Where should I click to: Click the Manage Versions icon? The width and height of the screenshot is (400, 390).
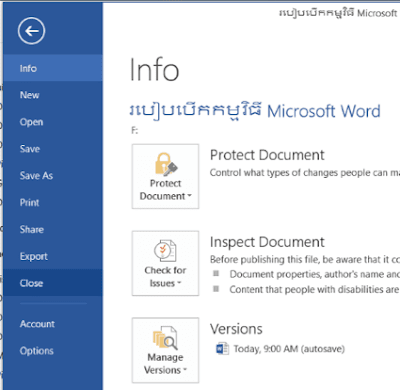tap(165, 337)
